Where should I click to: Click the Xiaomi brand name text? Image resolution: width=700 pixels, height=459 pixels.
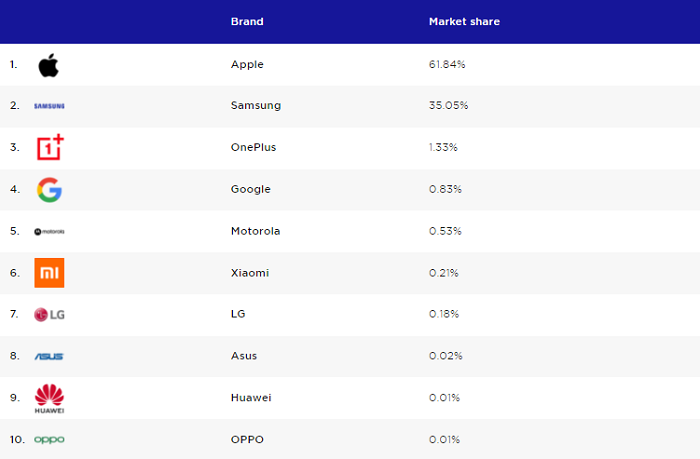[250, 273]
